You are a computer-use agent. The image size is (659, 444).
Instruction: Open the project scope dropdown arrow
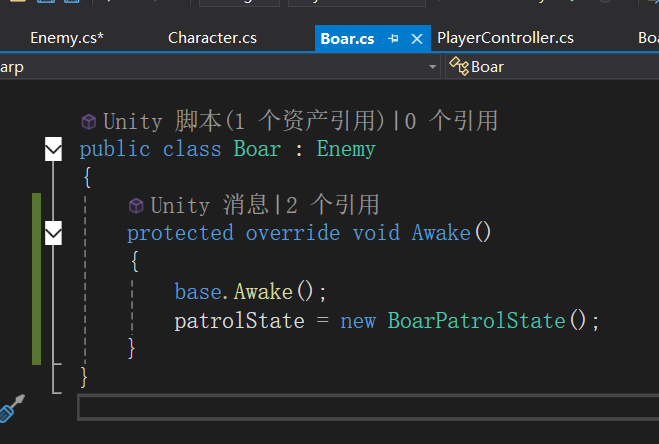point(432,67)
